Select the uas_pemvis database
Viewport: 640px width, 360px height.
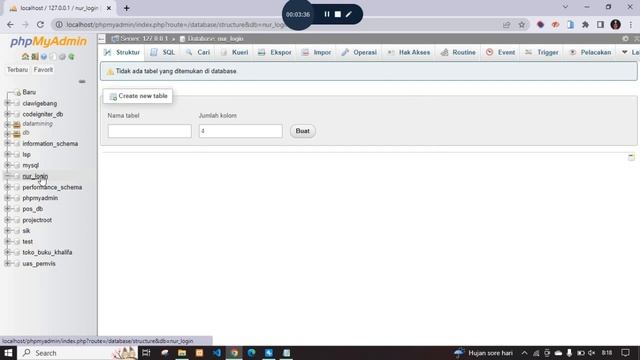(x=39, y=264)
